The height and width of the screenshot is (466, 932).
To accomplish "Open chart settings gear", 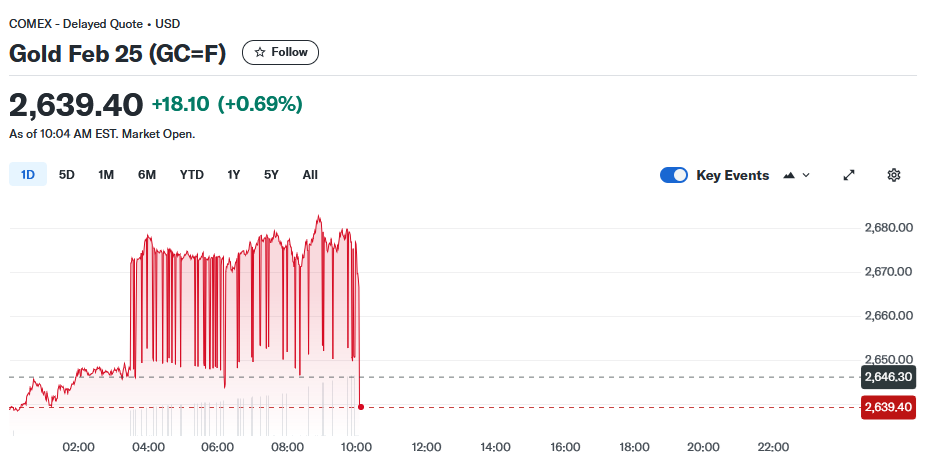I will [x=893, y=175].
